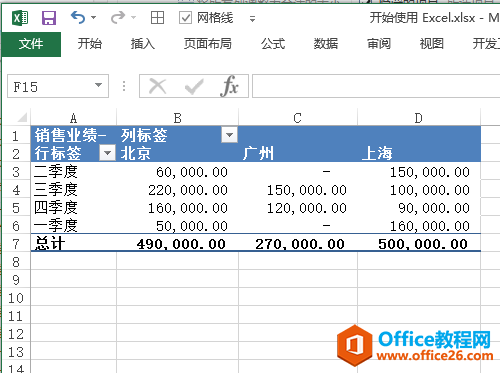The width and height of the screenshot is (500, 373).
Task: Select the 销售业绩 header cell
Action: [74, 135]
